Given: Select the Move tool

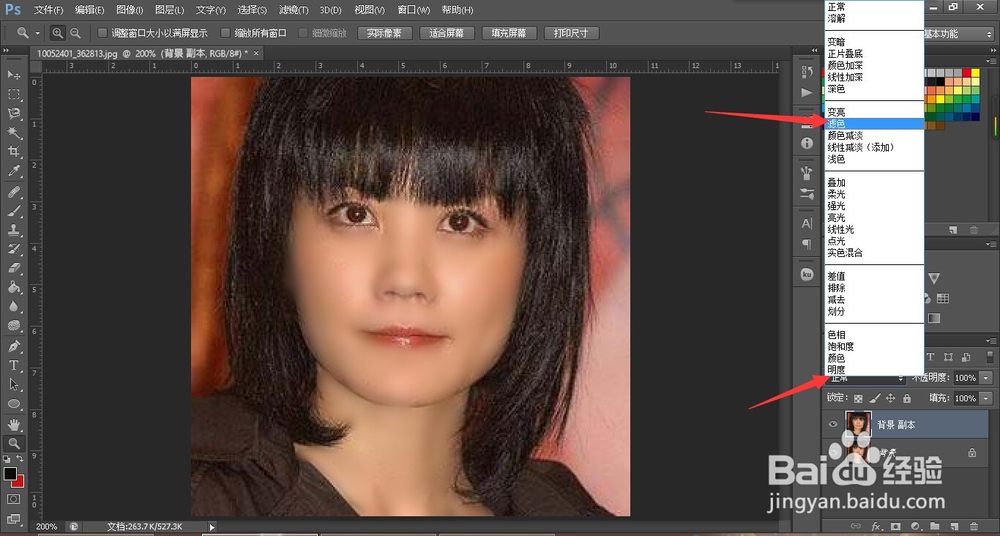Looking at the screenshot, I should [14, 75].
